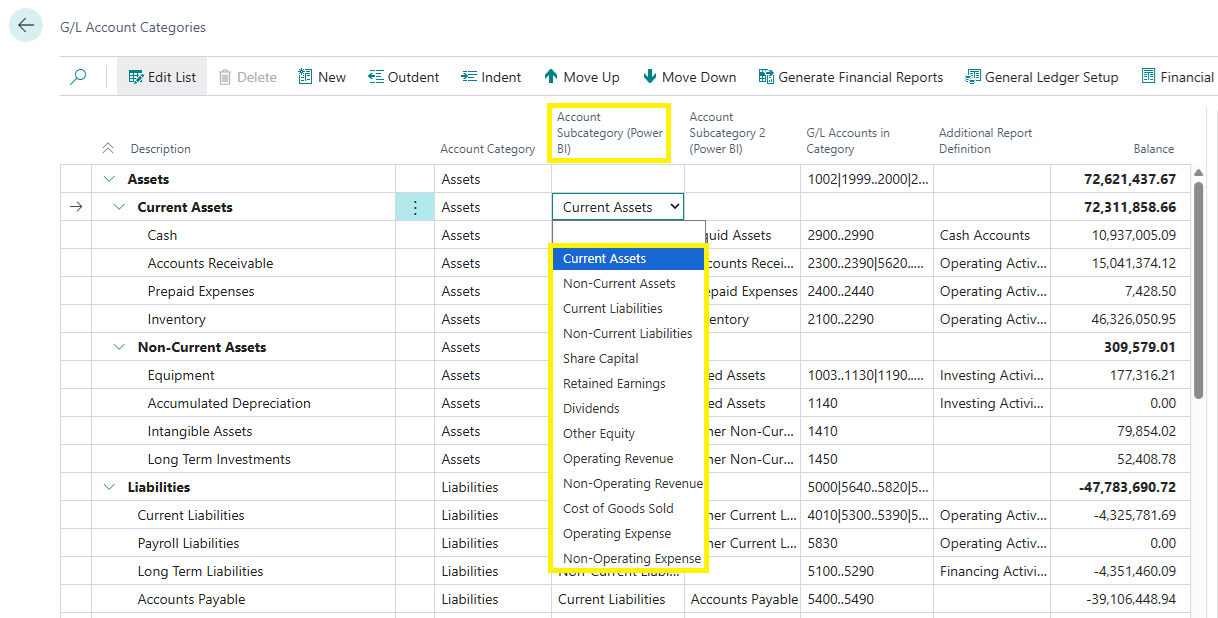Move the row up
The height and width of the screenshot is (618, 1218).
pos(581,77)
